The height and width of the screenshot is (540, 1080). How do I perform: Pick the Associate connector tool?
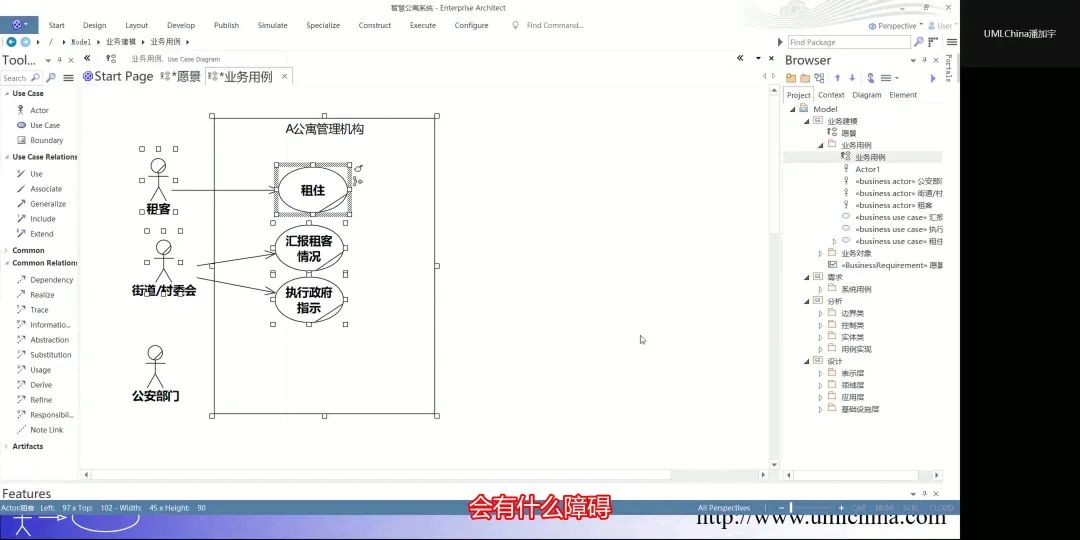pos(39,189)
